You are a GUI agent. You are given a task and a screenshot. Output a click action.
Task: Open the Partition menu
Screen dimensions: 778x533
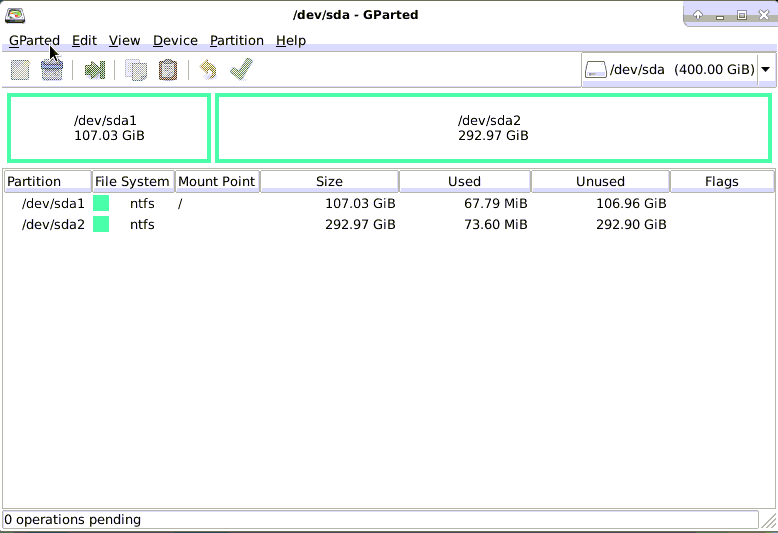click(x=236, y=41)
